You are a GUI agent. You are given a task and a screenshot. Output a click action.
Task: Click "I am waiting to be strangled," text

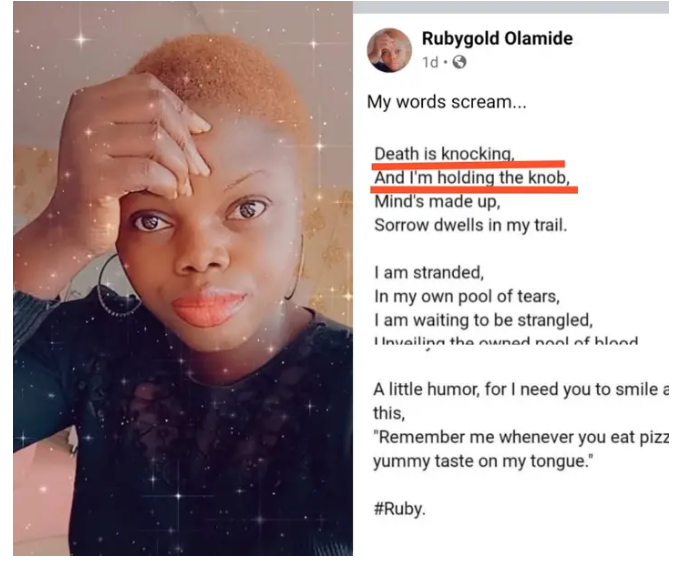484,320
